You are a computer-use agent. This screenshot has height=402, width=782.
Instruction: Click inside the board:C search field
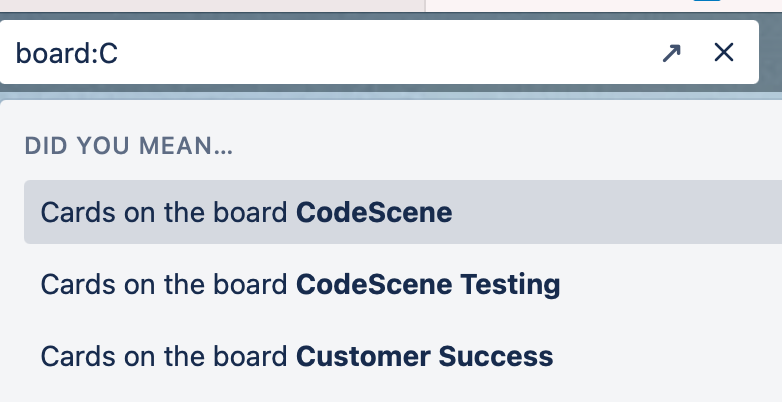pyautogui.click(x=330, y=53)
